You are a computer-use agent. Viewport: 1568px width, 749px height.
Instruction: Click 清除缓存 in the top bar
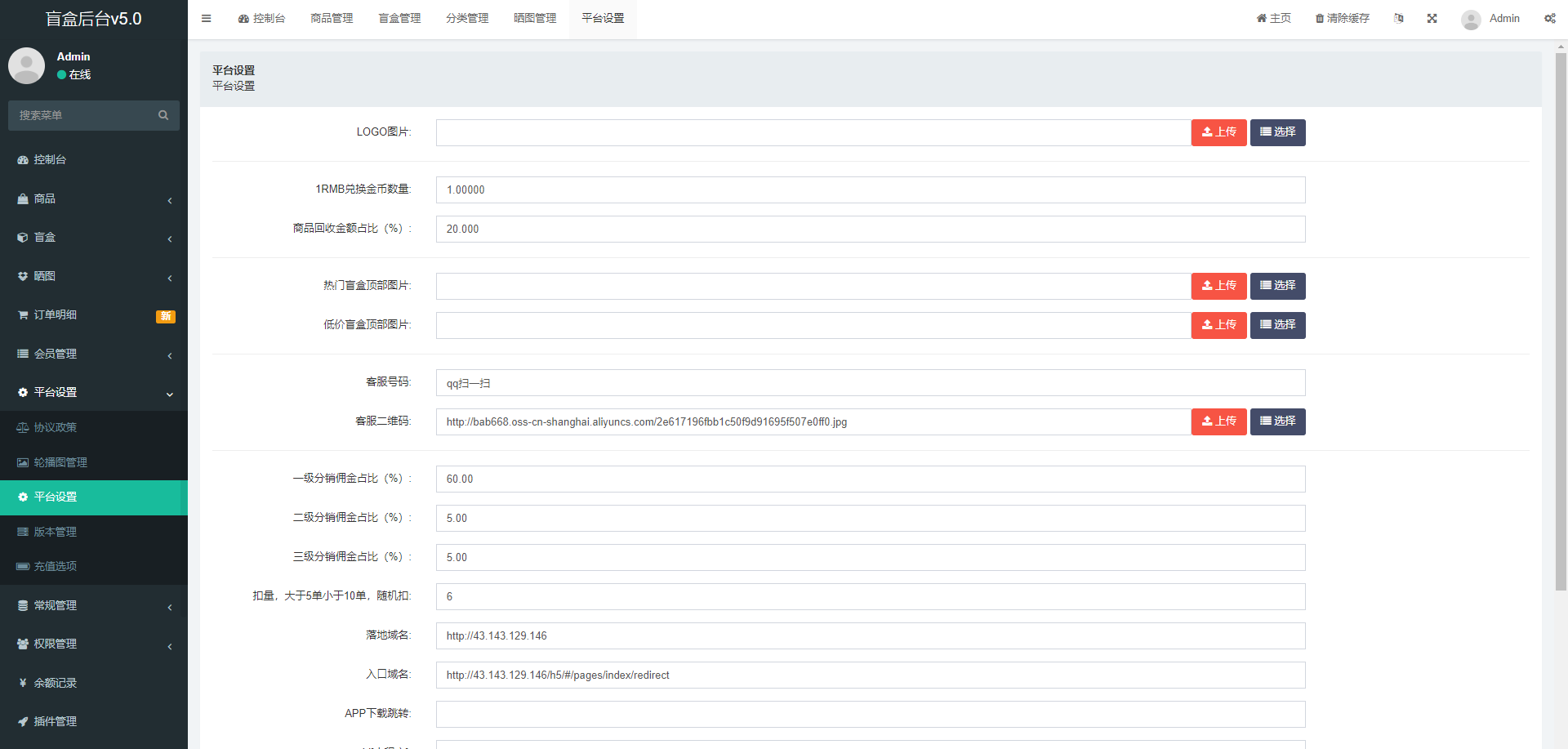pos(1342,17)
